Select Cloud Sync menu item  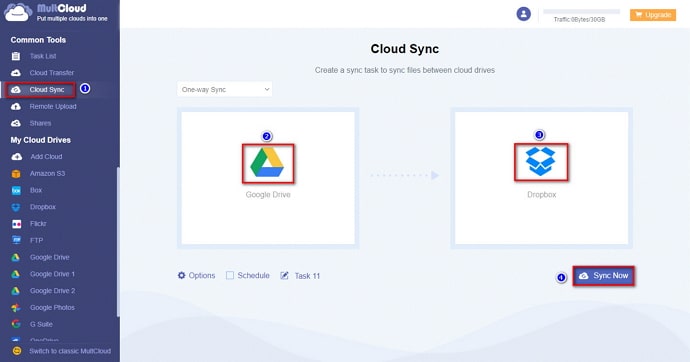tap(47, 90)
